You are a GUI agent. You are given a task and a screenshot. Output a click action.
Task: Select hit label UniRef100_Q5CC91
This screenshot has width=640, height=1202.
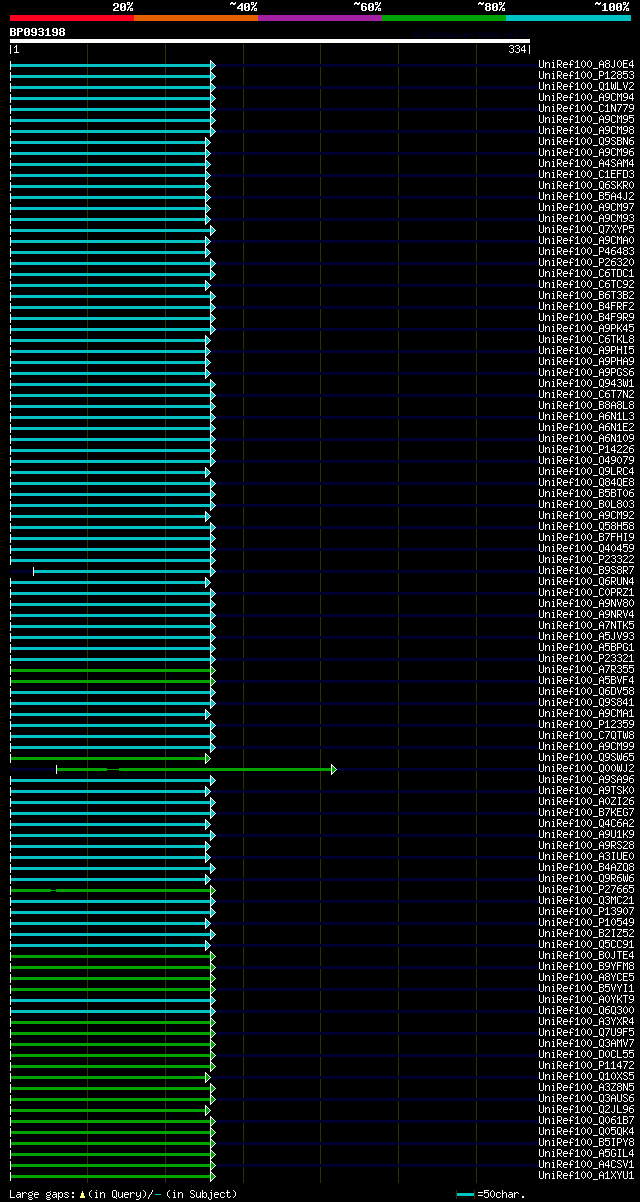586,944
